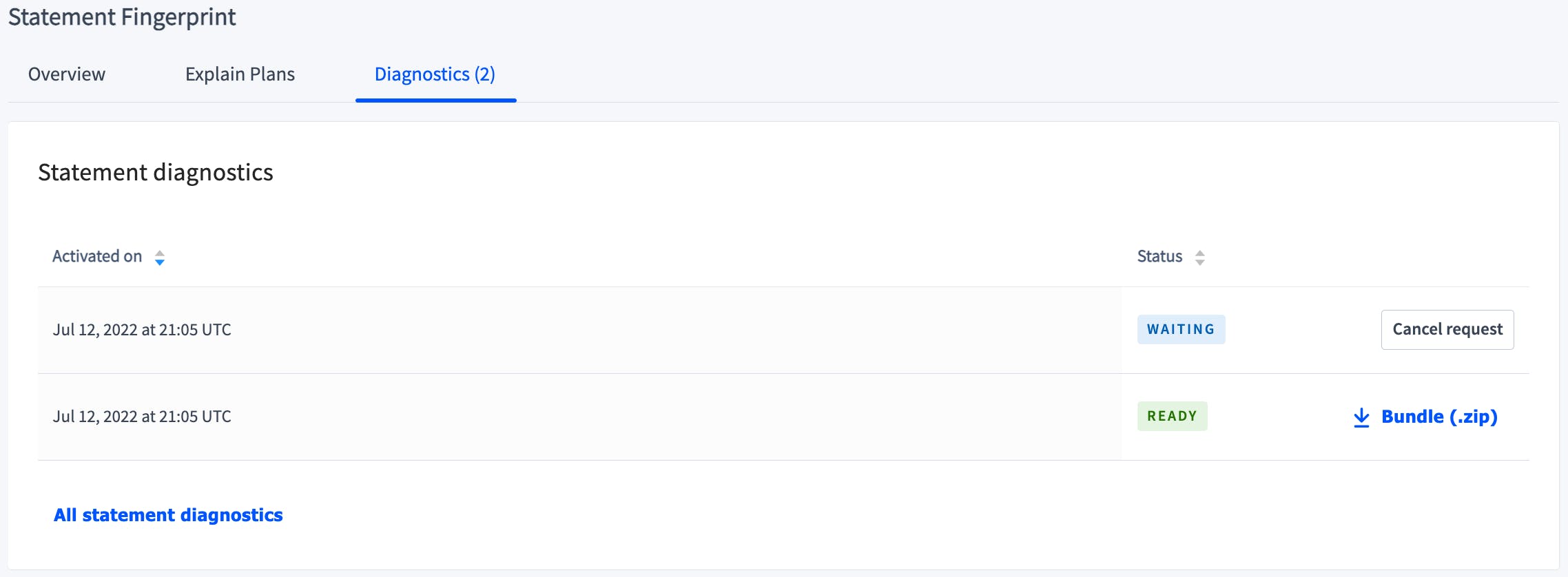
Task: Download the Bundle (.zip) link
Action: pyautogui.click(x=1439, y=417)
